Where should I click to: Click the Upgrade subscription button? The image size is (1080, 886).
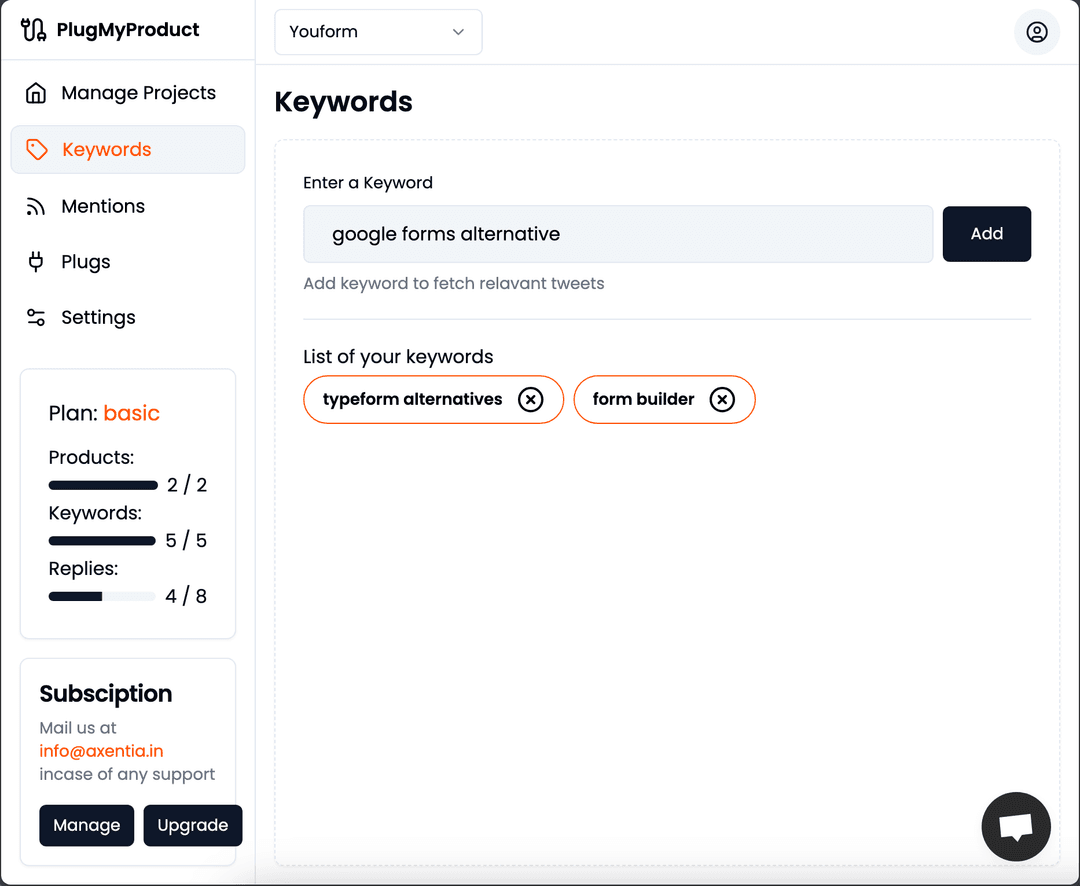pyautogui.click(x=193, y=825)
